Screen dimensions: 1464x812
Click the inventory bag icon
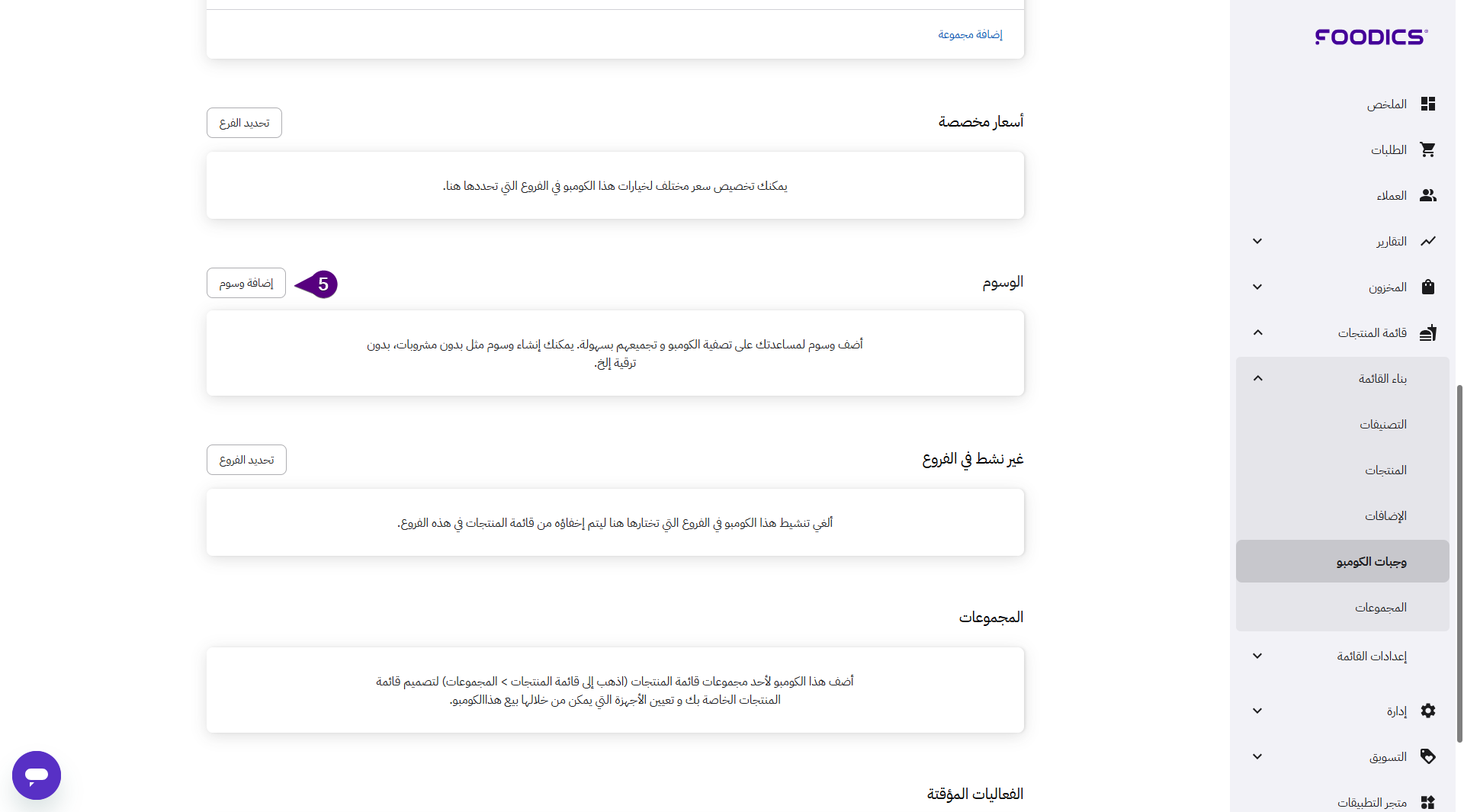(x=1427, y=287)
